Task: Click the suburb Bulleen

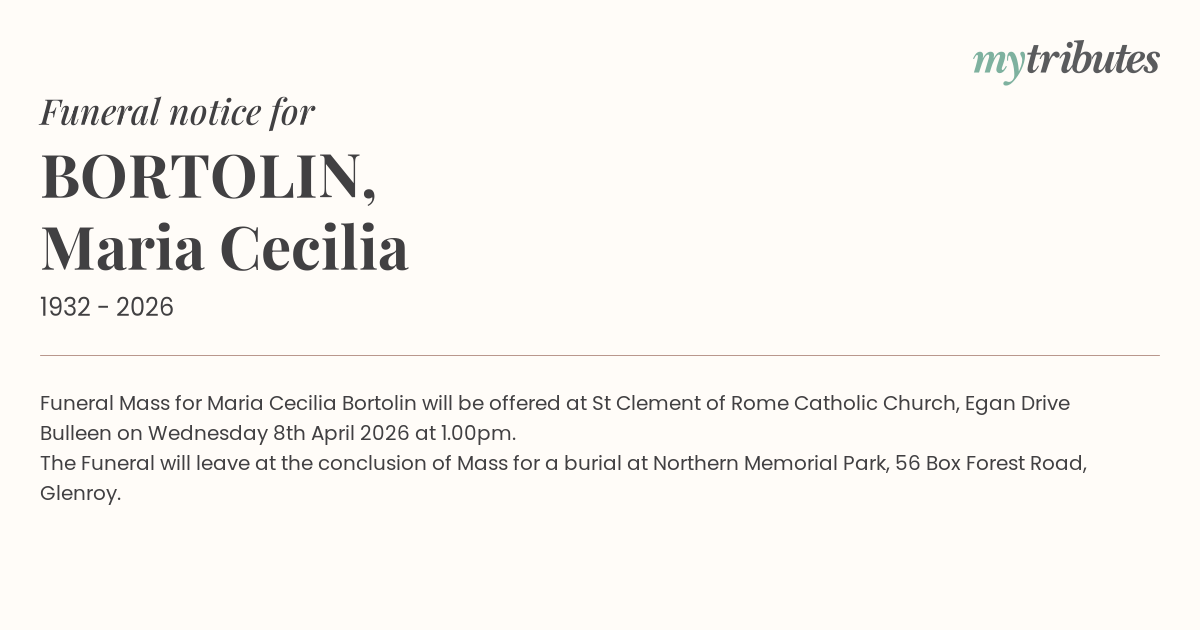Action: tap(75, 434)
